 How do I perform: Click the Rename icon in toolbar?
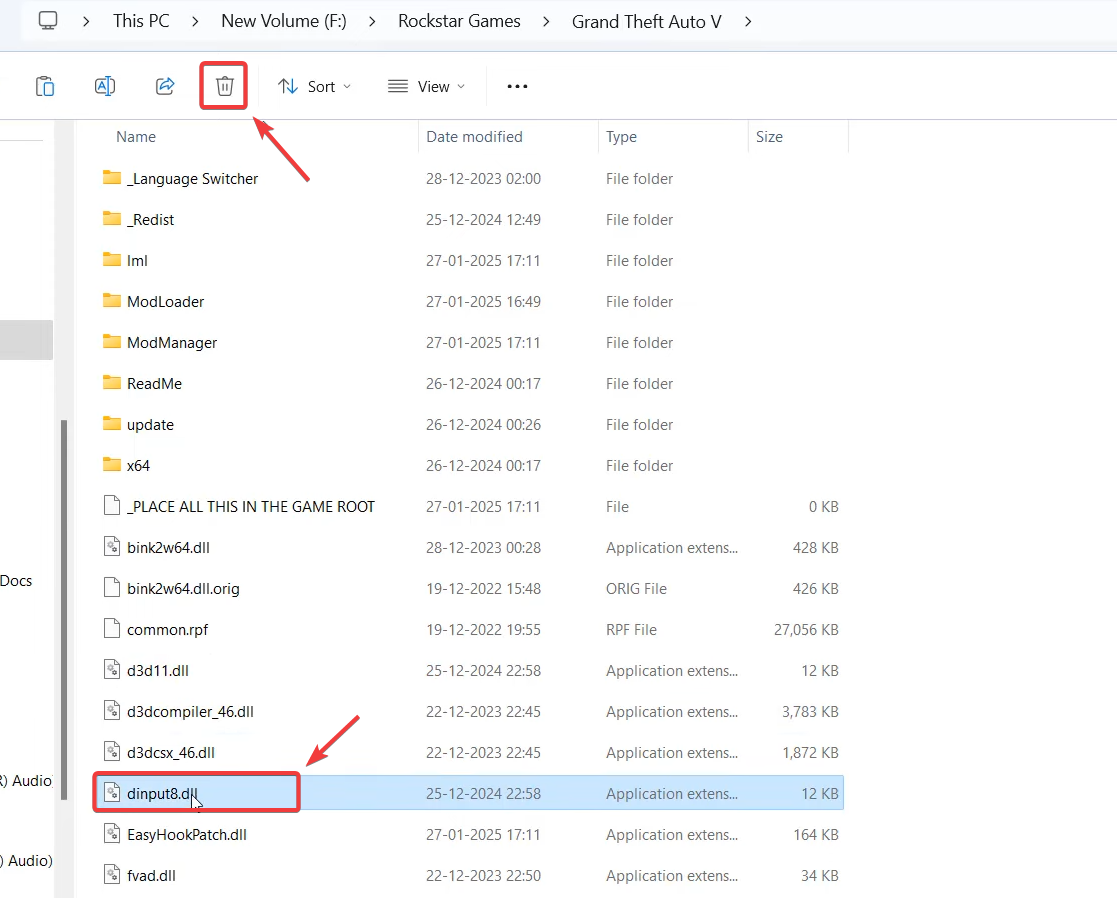tap(105, 86)
